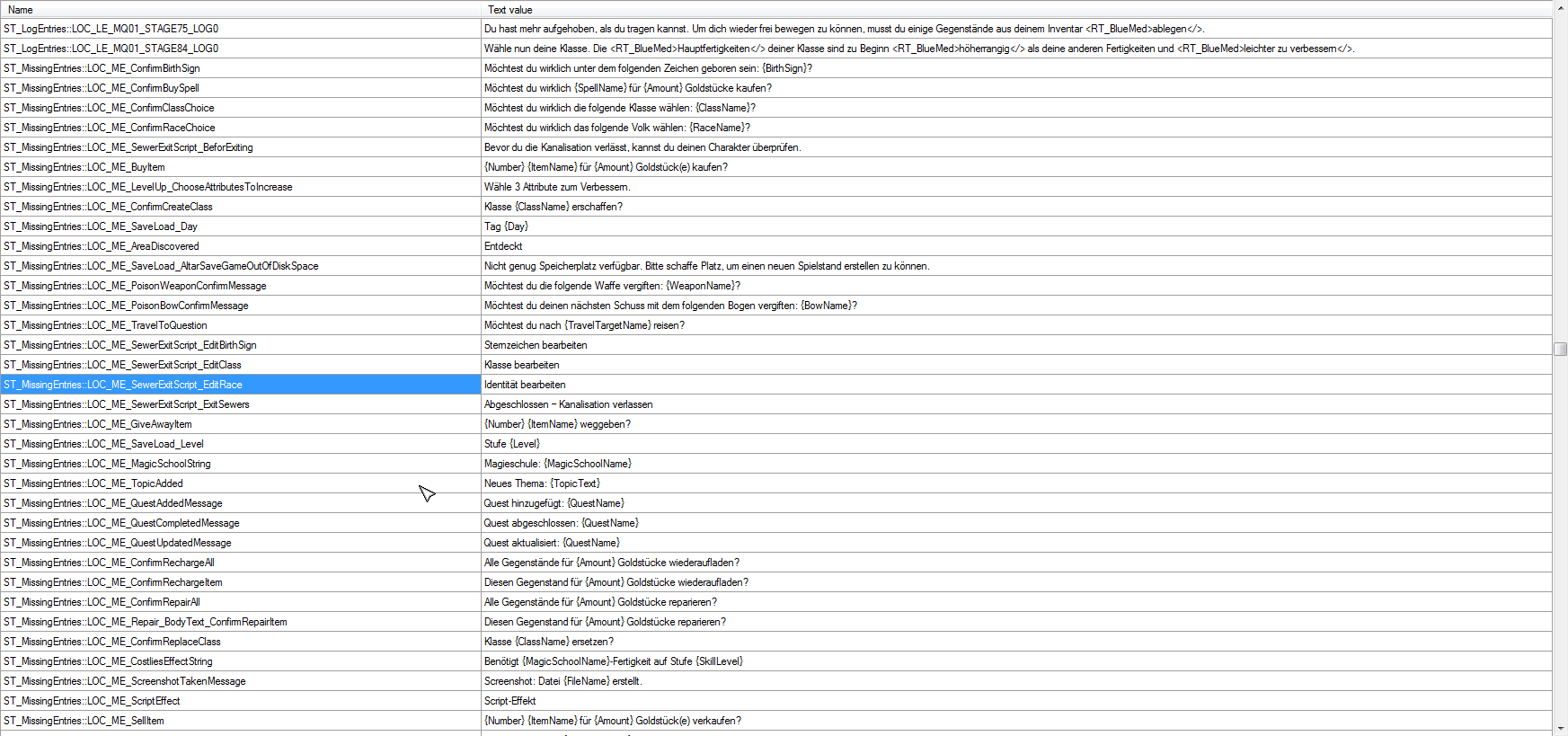Select row LOC_ME_BuyItem
The image size is (1568, 736).
click(776, 167)
